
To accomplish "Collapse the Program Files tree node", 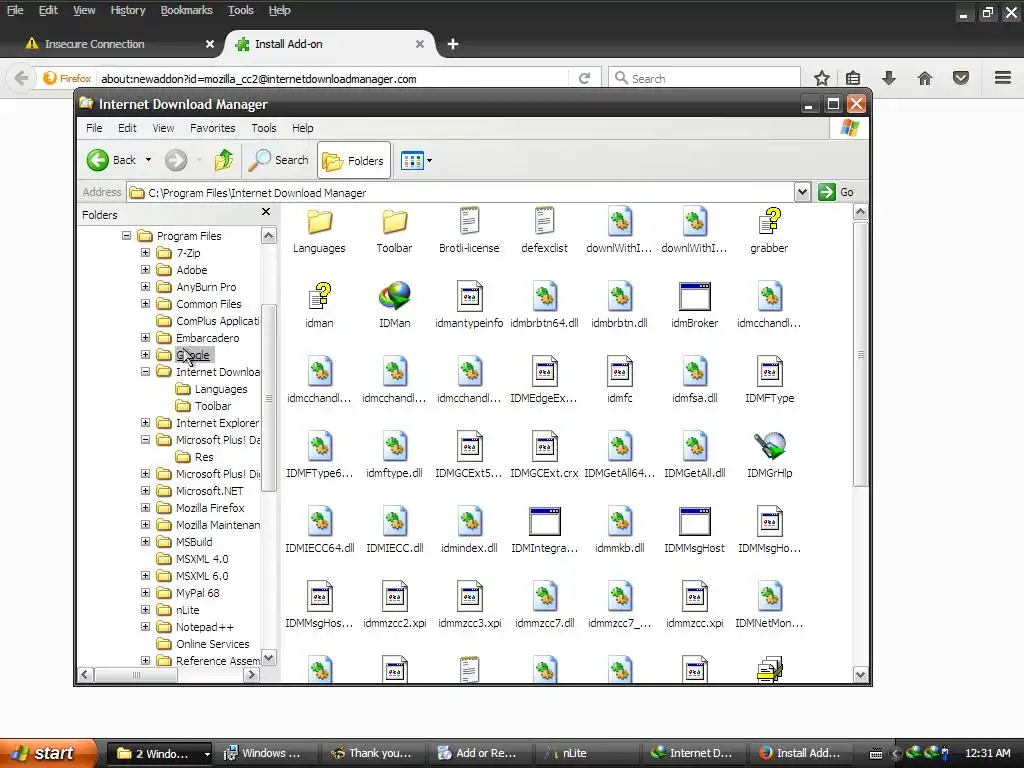I will click(126, 236).
